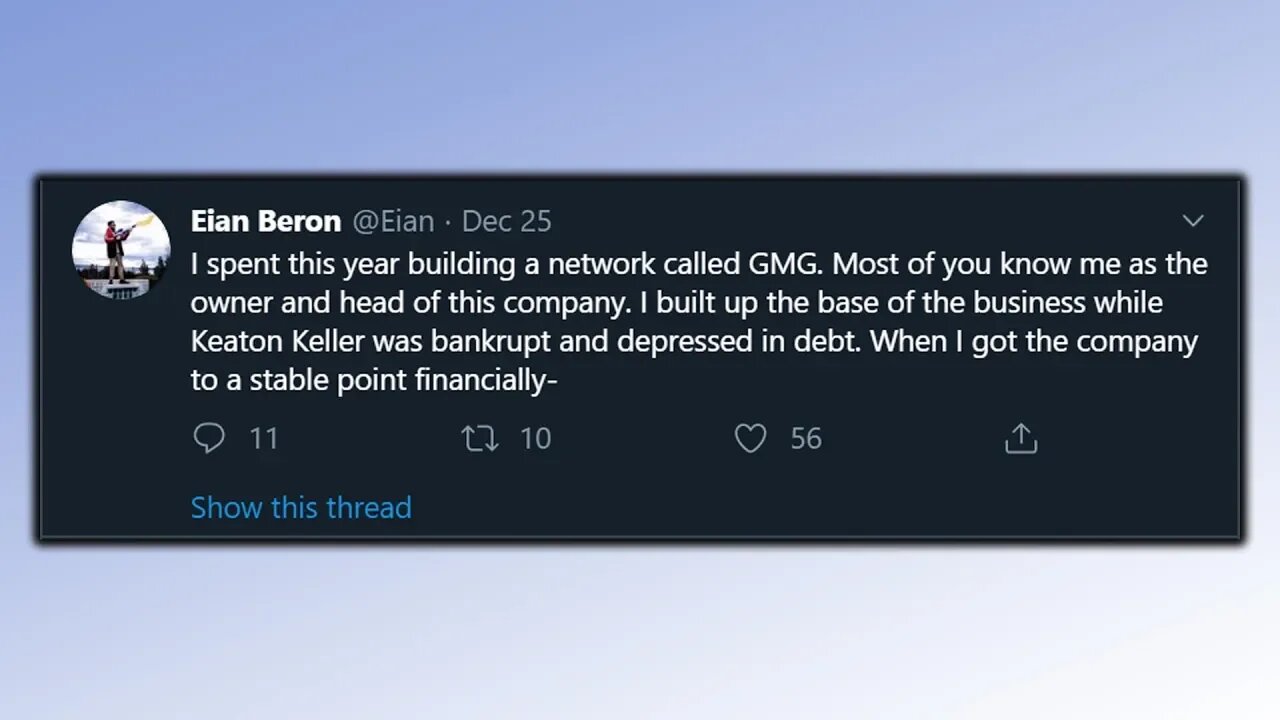The image size is (1280, 720).
Task: Open Eian Beron's profile picture
Action: click(121, 249)
